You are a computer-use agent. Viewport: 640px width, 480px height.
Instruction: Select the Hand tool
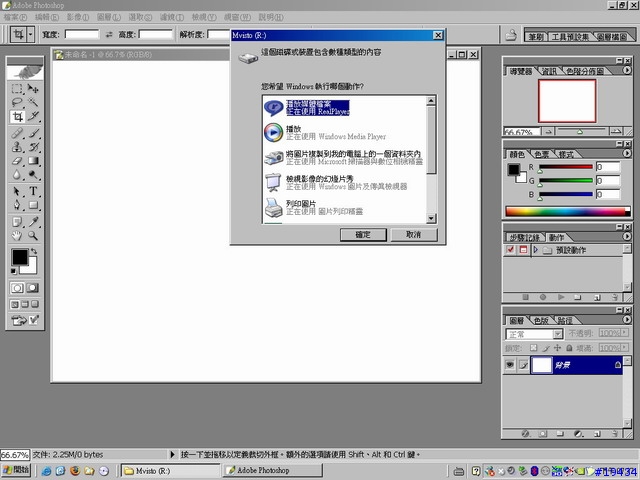pyautogui.click(x=17, y=236)
